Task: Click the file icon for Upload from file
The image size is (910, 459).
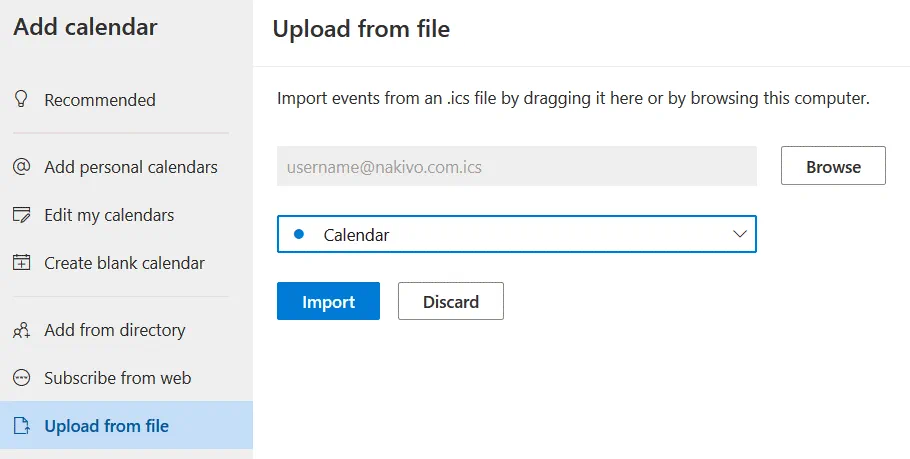Action: (x=21, y=426)
